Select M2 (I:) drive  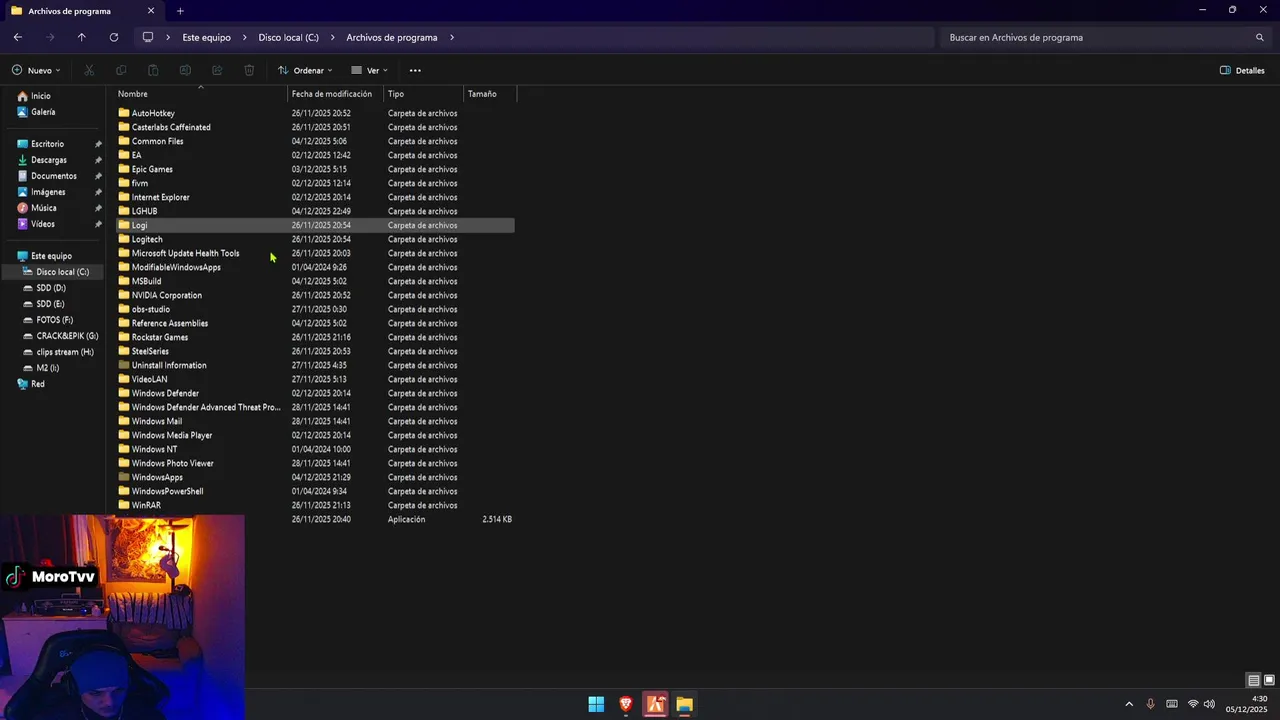47,368
